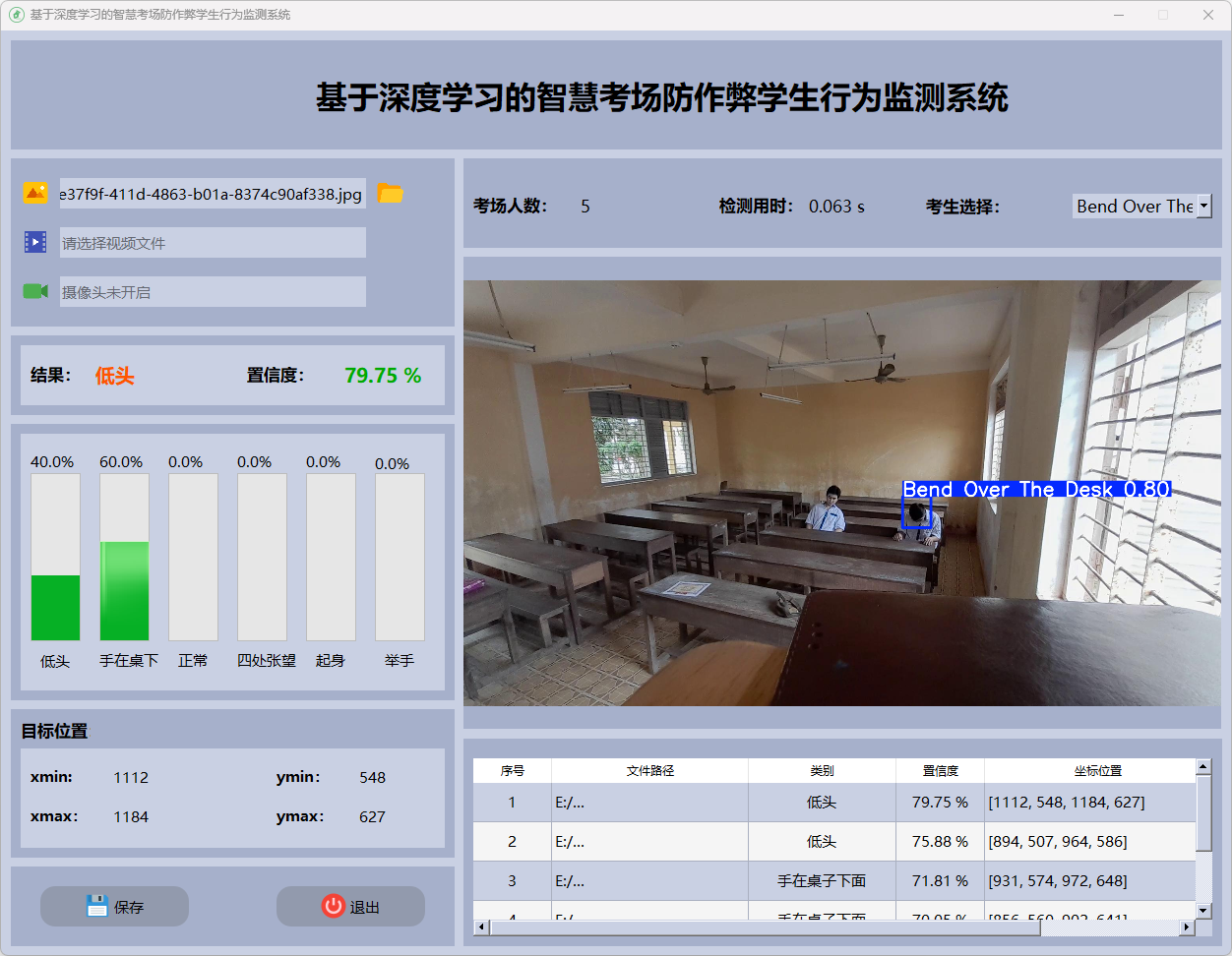
Task: Click the 低头 green progress bar
Action: tap(55, 607)
